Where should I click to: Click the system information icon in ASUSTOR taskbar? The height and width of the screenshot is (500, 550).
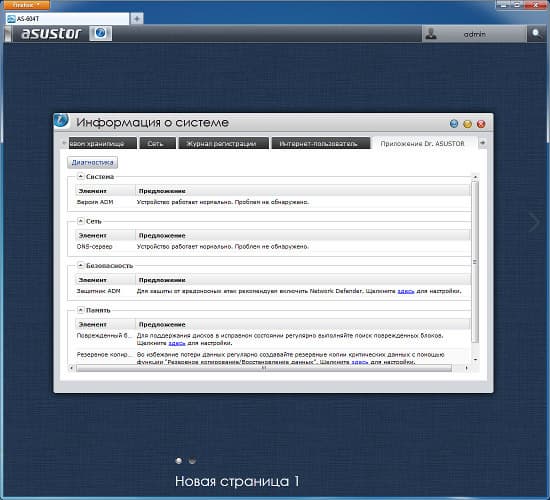click(101, 33)
